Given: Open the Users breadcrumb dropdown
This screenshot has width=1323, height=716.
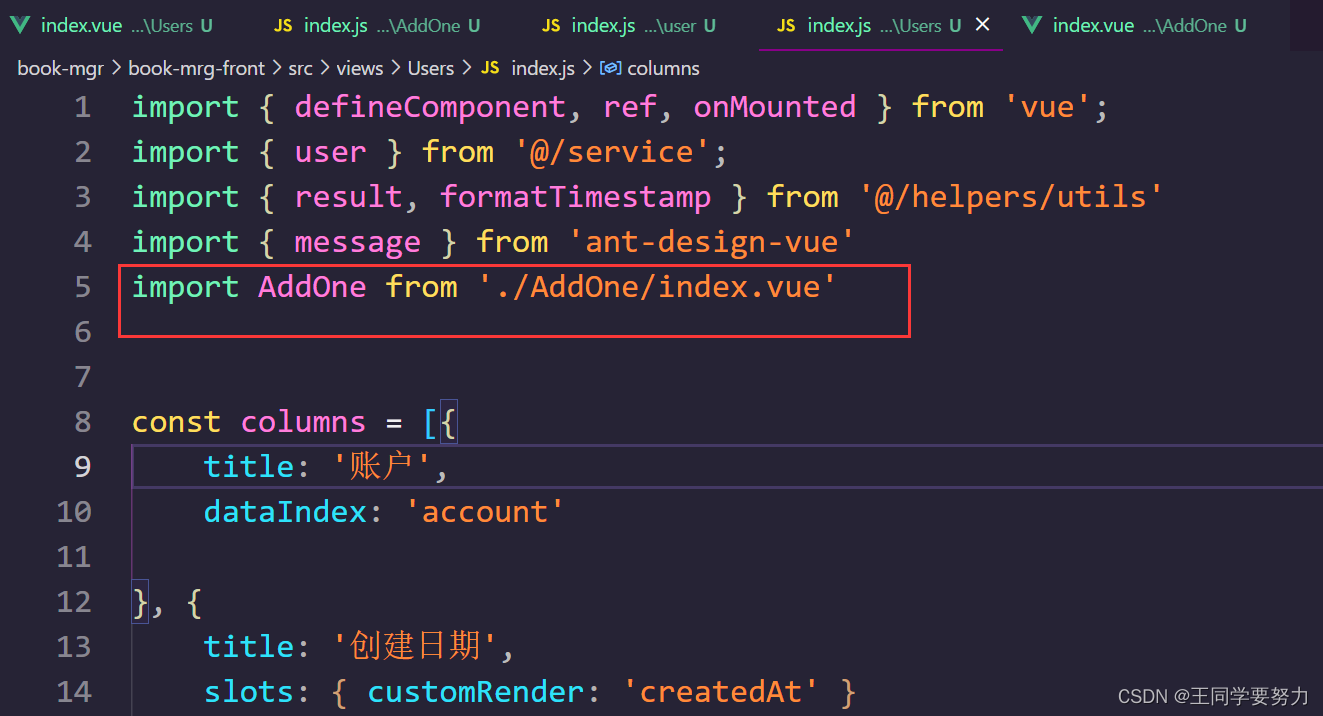Looking at the screenshot, I should (430, 68).
